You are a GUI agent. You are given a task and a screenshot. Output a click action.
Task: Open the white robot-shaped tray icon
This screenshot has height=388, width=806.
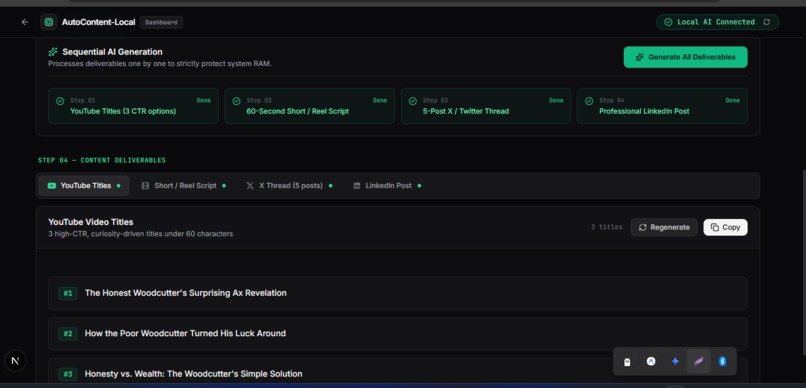tap(627, 362)
